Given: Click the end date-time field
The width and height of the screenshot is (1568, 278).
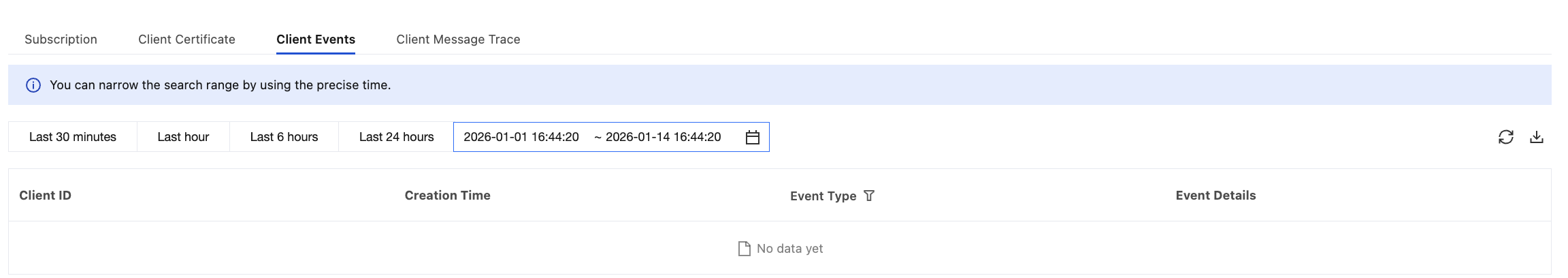Looking at the screenshot, I should pos(663,137).
